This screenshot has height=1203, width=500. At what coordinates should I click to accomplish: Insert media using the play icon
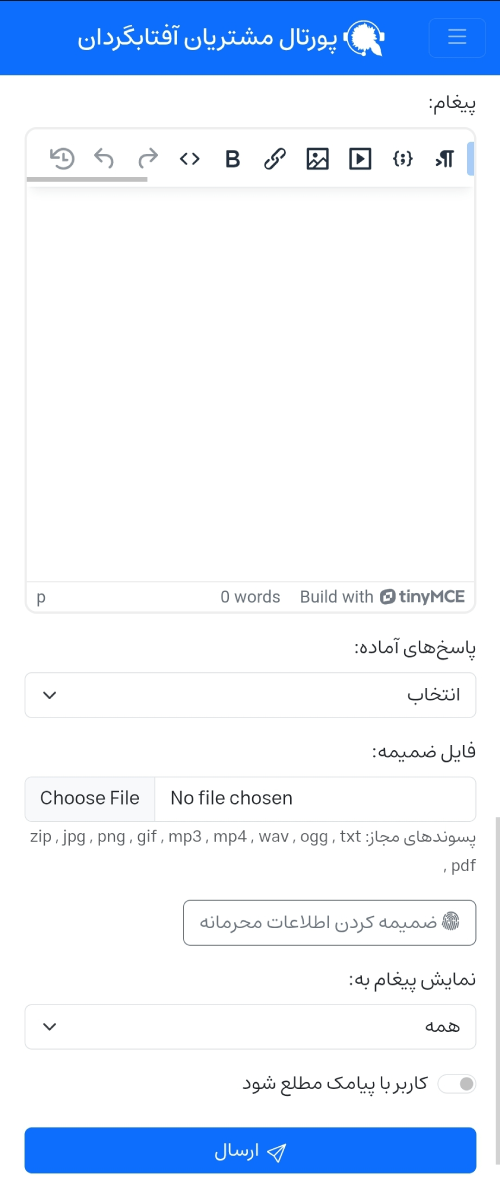[x=360, y=158]
